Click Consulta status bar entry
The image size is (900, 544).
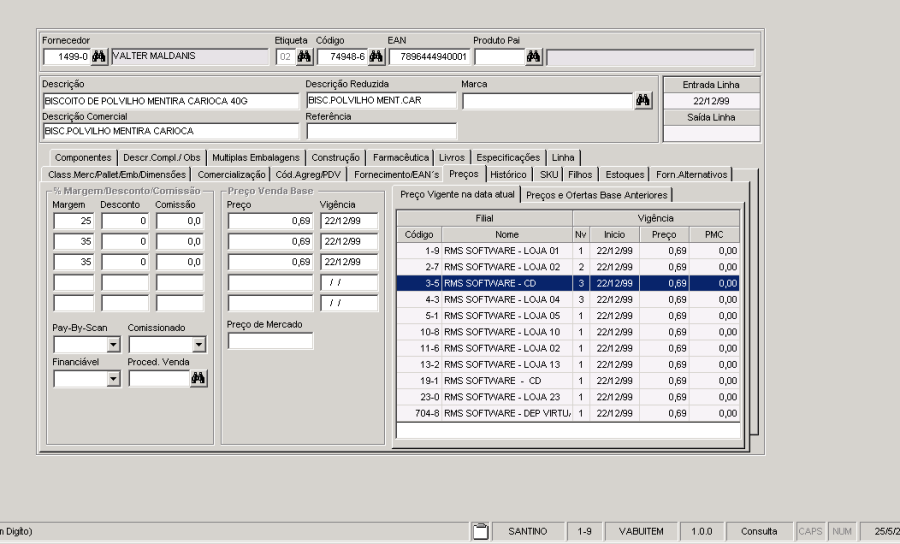(x=759, y=531)
